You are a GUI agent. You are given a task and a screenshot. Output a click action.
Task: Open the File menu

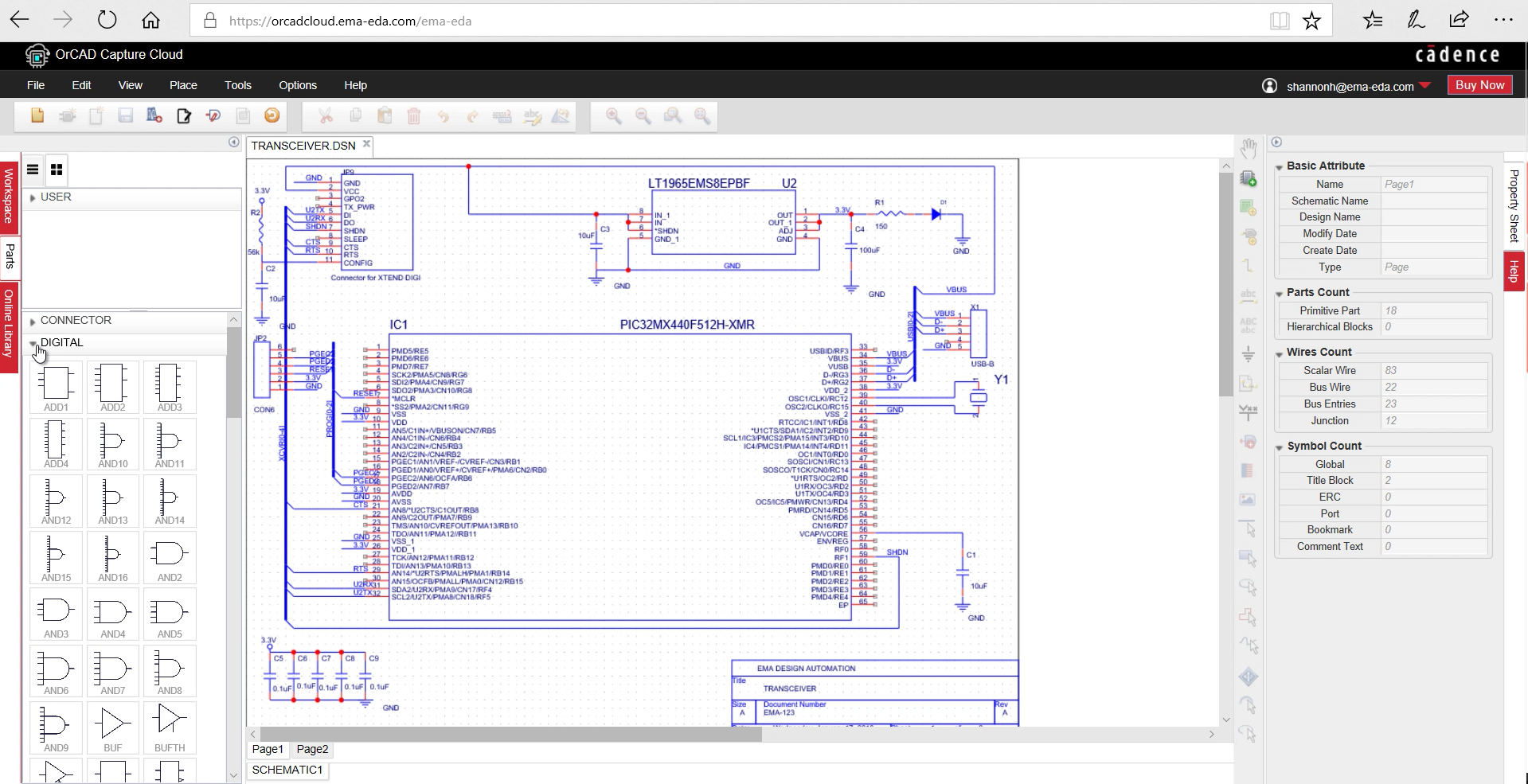coord(36,85)
